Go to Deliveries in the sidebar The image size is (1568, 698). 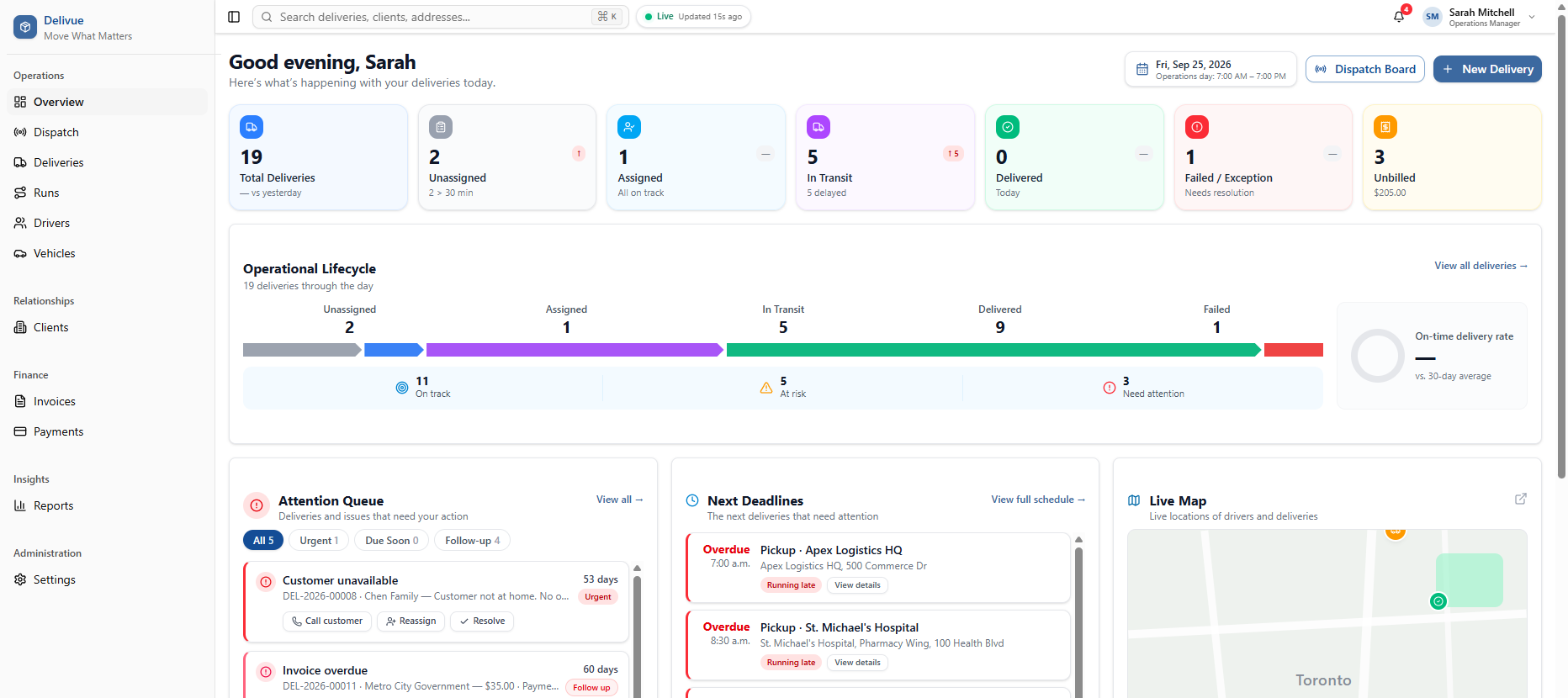point(108,162)
